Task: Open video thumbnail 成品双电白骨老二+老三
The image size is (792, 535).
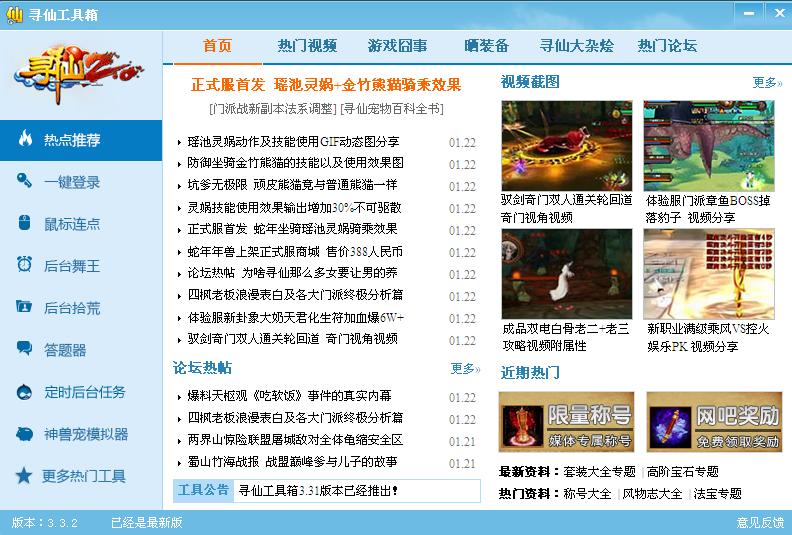Action: (566, 274)
